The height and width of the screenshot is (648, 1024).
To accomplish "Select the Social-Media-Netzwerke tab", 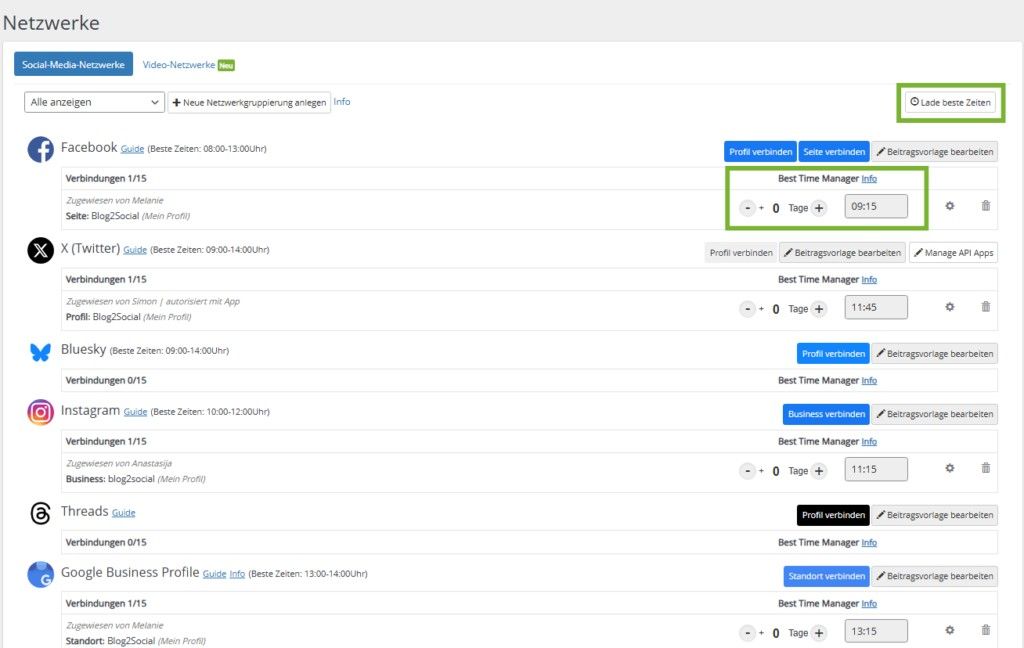I will pos(73,65).
